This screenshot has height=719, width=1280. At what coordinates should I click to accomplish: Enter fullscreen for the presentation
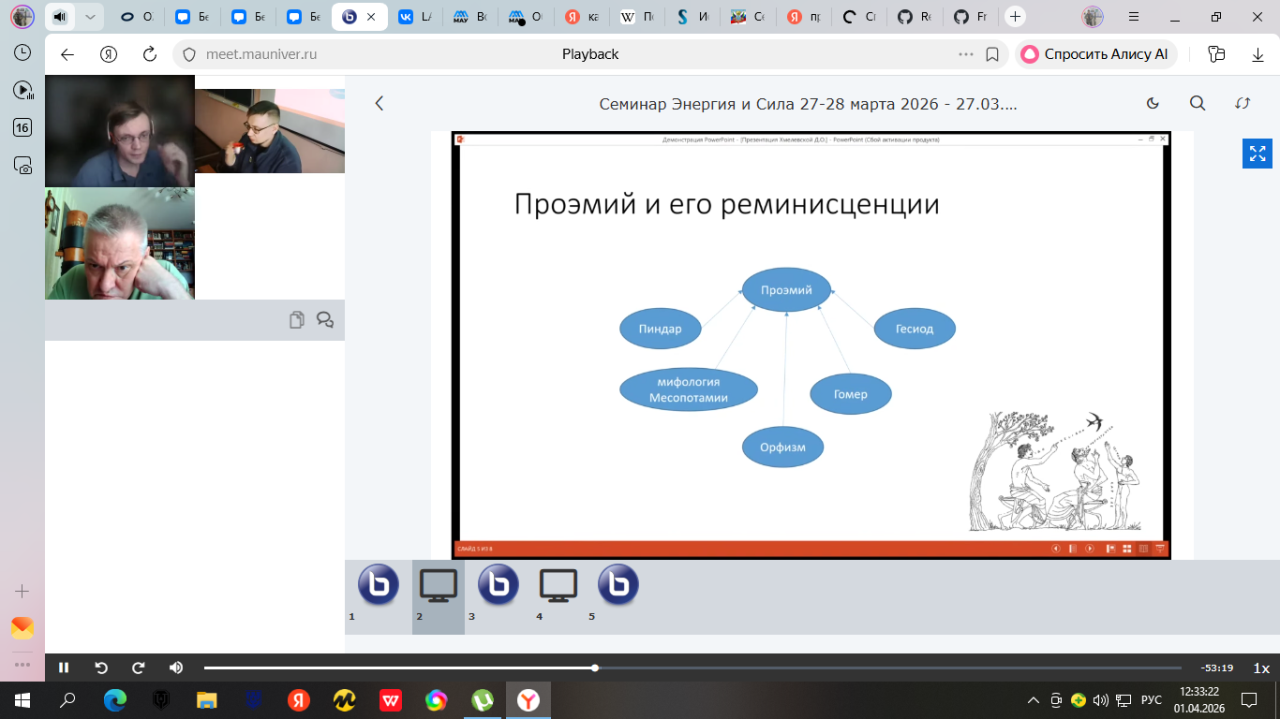[1257, 153]
